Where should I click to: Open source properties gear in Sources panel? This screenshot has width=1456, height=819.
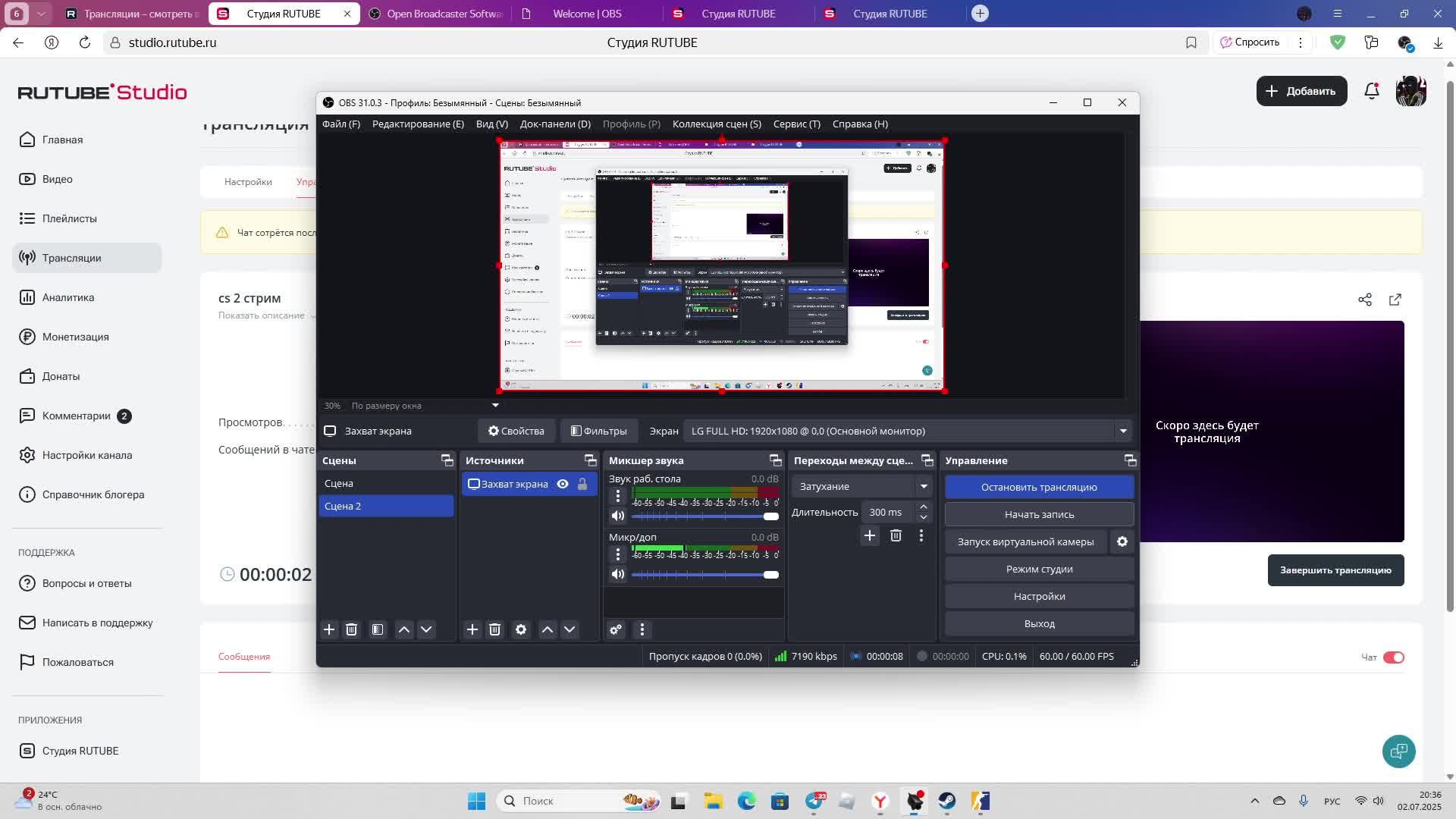tap(521, 629)
